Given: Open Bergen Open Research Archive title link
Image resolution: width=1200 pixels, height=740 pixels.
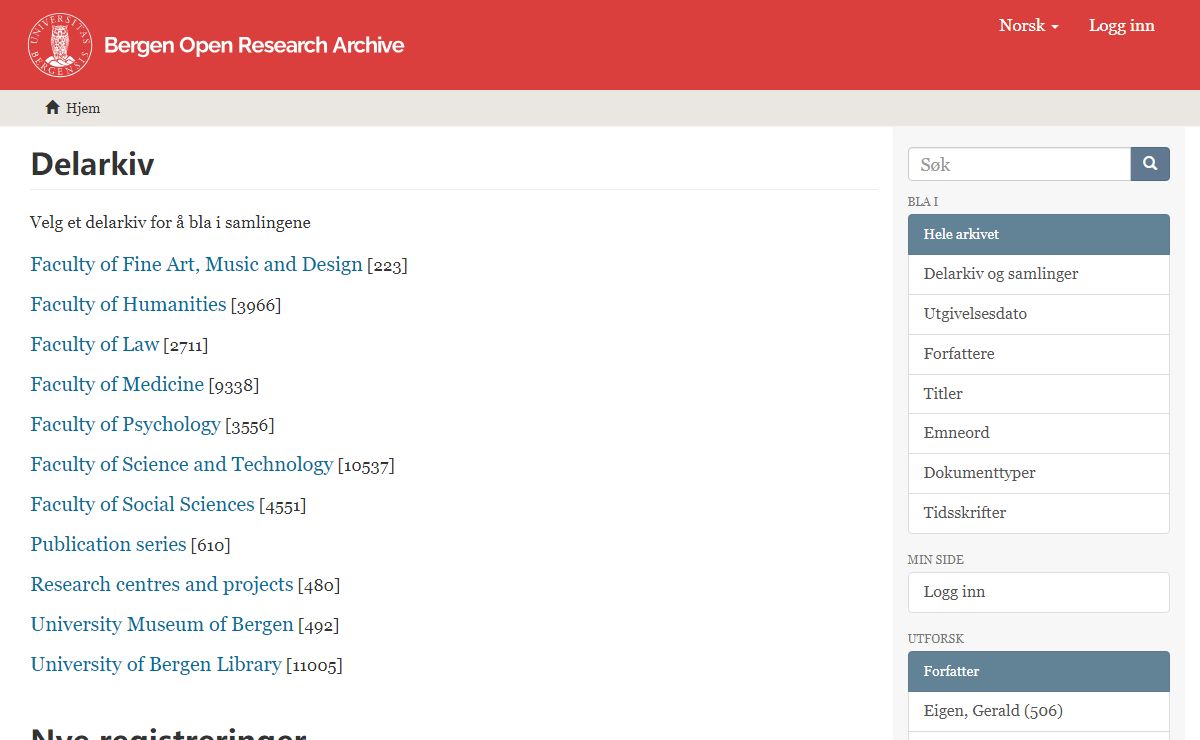Looking at the screenshot, I should point(254,45).
